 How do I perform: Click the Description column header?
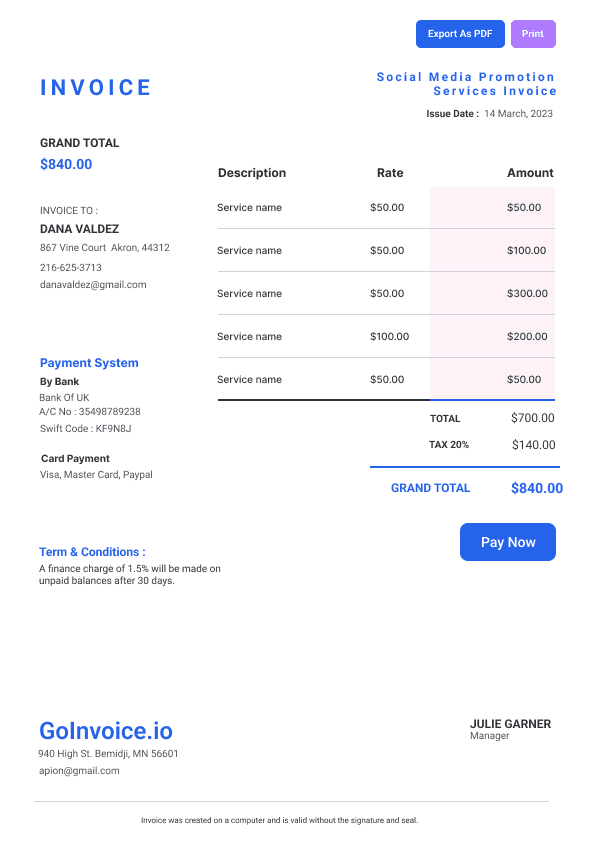[252, 173]
